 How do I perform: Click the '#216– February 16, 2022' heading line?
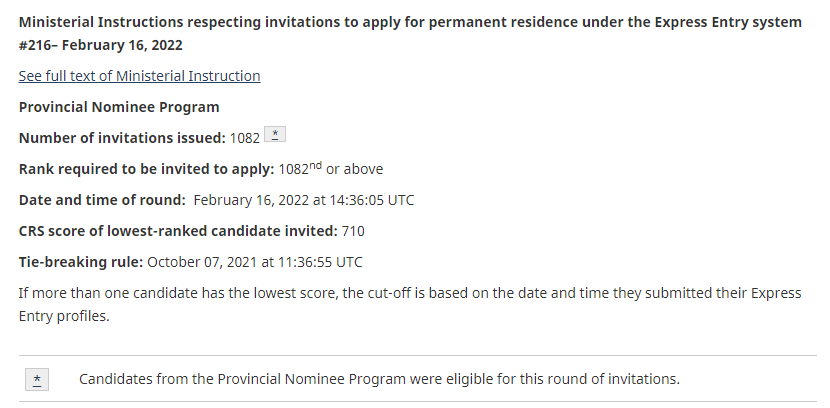tap(100, 45)
